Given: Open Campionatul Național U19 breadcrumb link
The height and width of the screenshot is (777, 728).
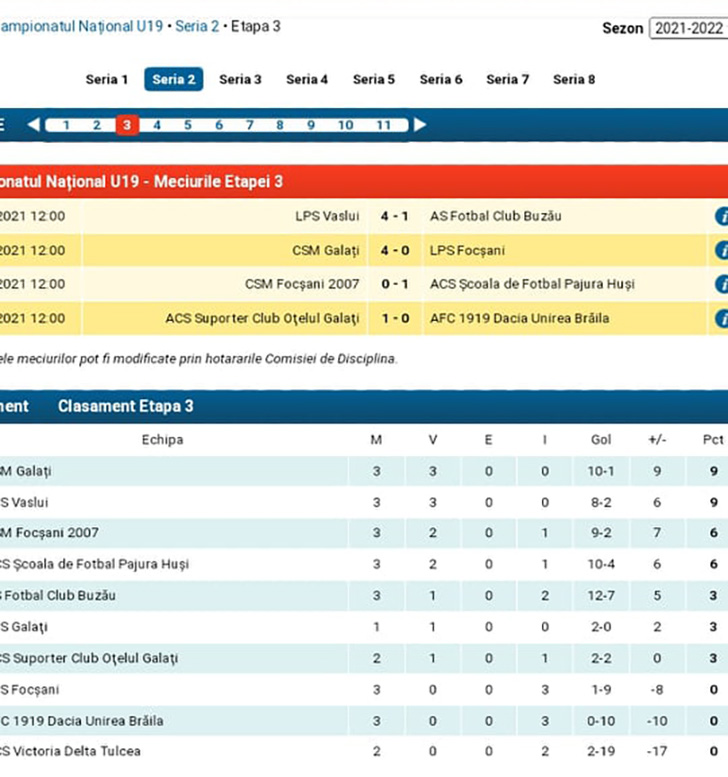Looking at the screenshot, I should (x=81, y=26).
